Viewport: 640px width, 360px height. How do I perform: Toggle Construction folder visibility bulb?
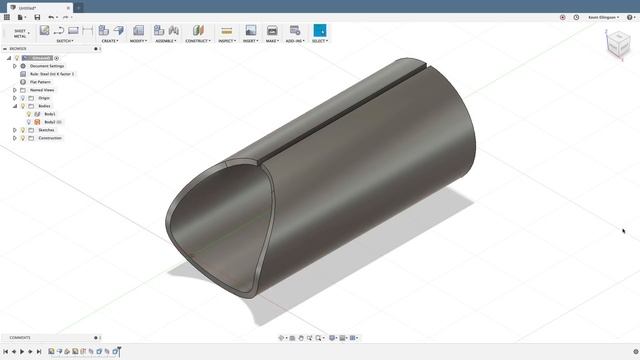[23, 138]
